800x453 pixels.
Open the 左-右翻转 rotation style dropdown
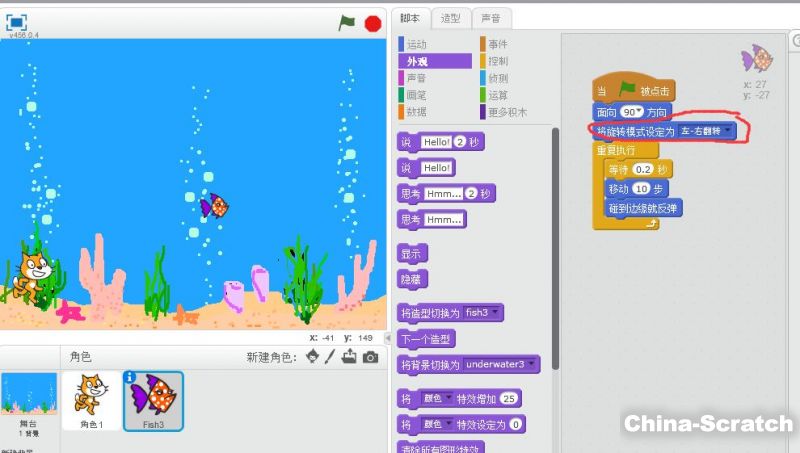point(729,131)
